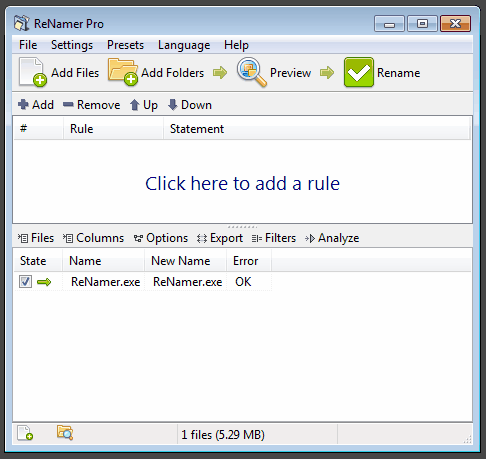This screenshot has height=459, width=486.
Task: Click the Preview magnifier icon
Action: pos(252,72)
